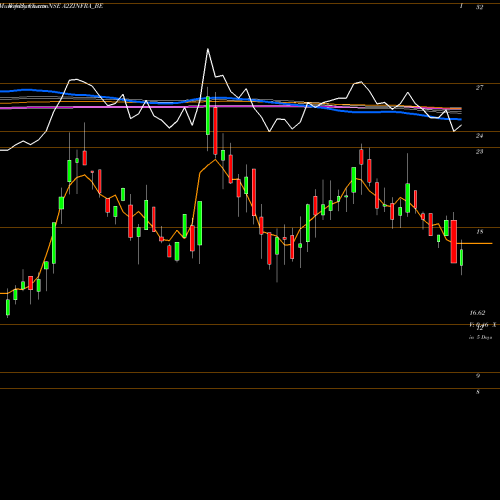Select the 24 price axis label

coord(479,136)
